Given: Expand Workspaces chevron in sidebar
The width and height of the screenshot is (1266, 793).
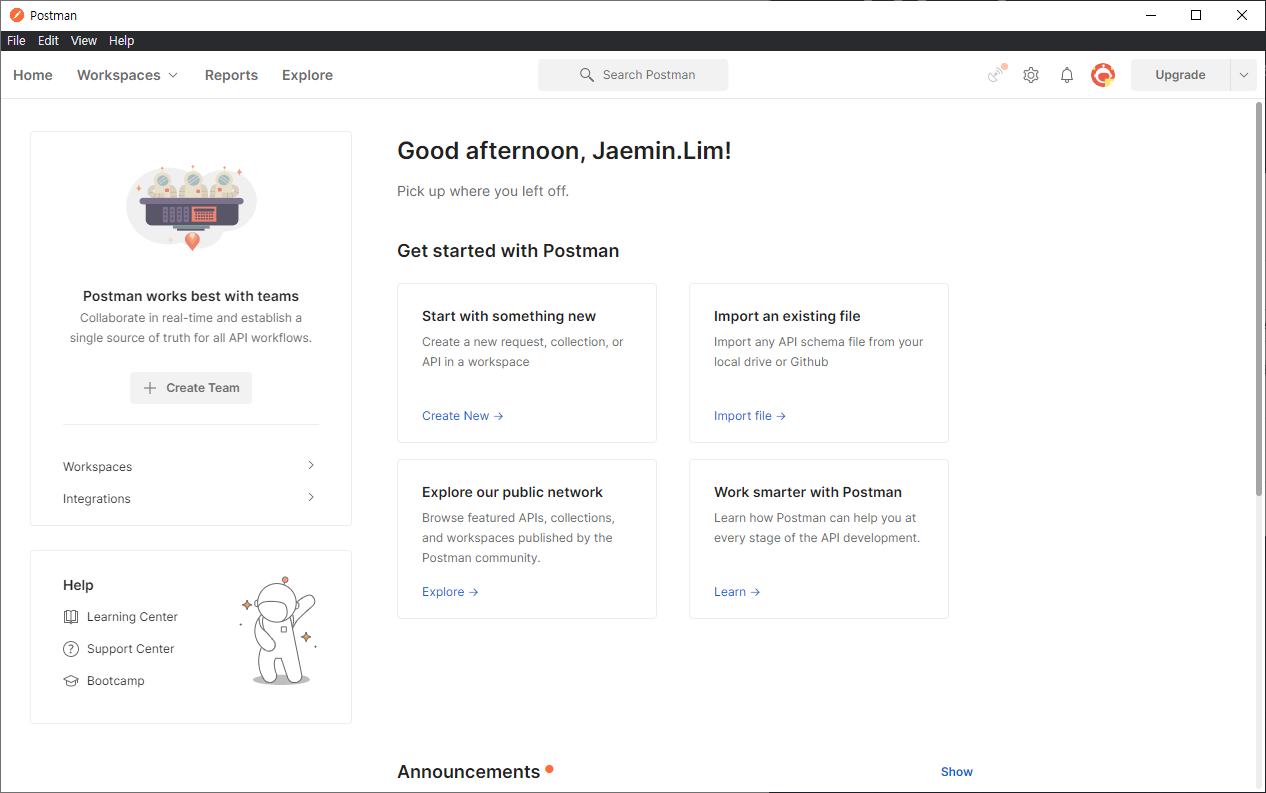Looking at the screenshot, I should pos(311,466).
